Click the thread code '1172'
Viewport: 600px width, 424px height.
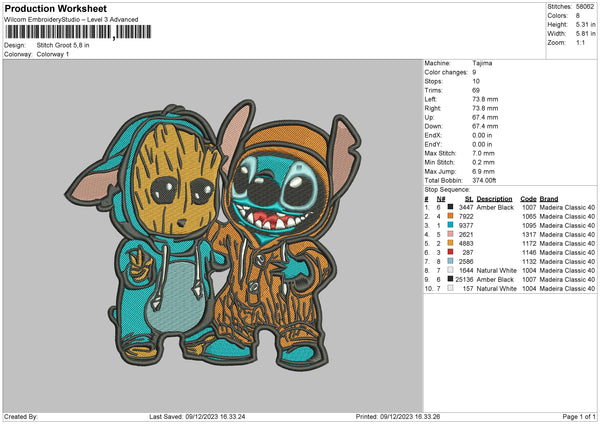pos(529,243)
